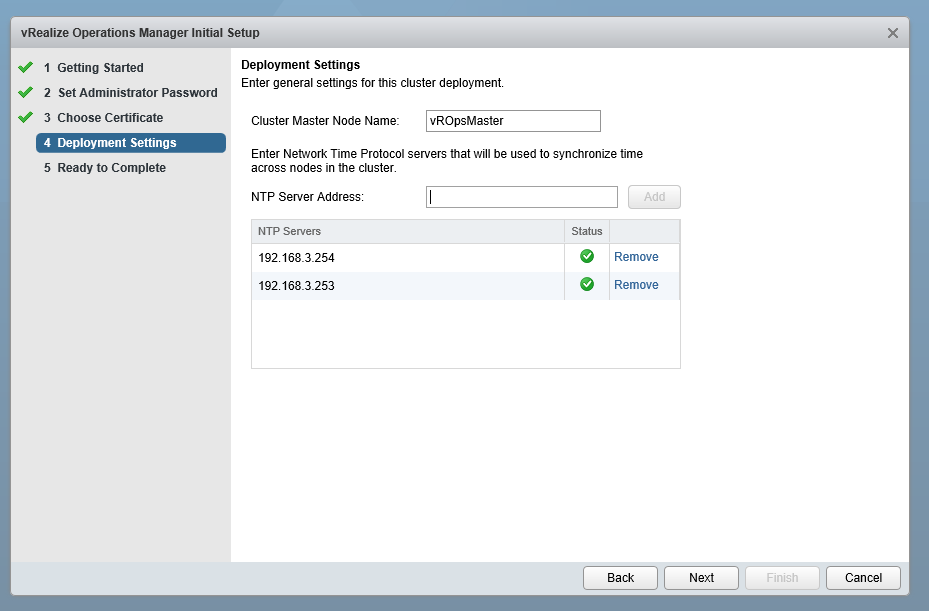Select the 192.168.3.253 row text
This screenshot has height=611, width=929.
[296, 286]
